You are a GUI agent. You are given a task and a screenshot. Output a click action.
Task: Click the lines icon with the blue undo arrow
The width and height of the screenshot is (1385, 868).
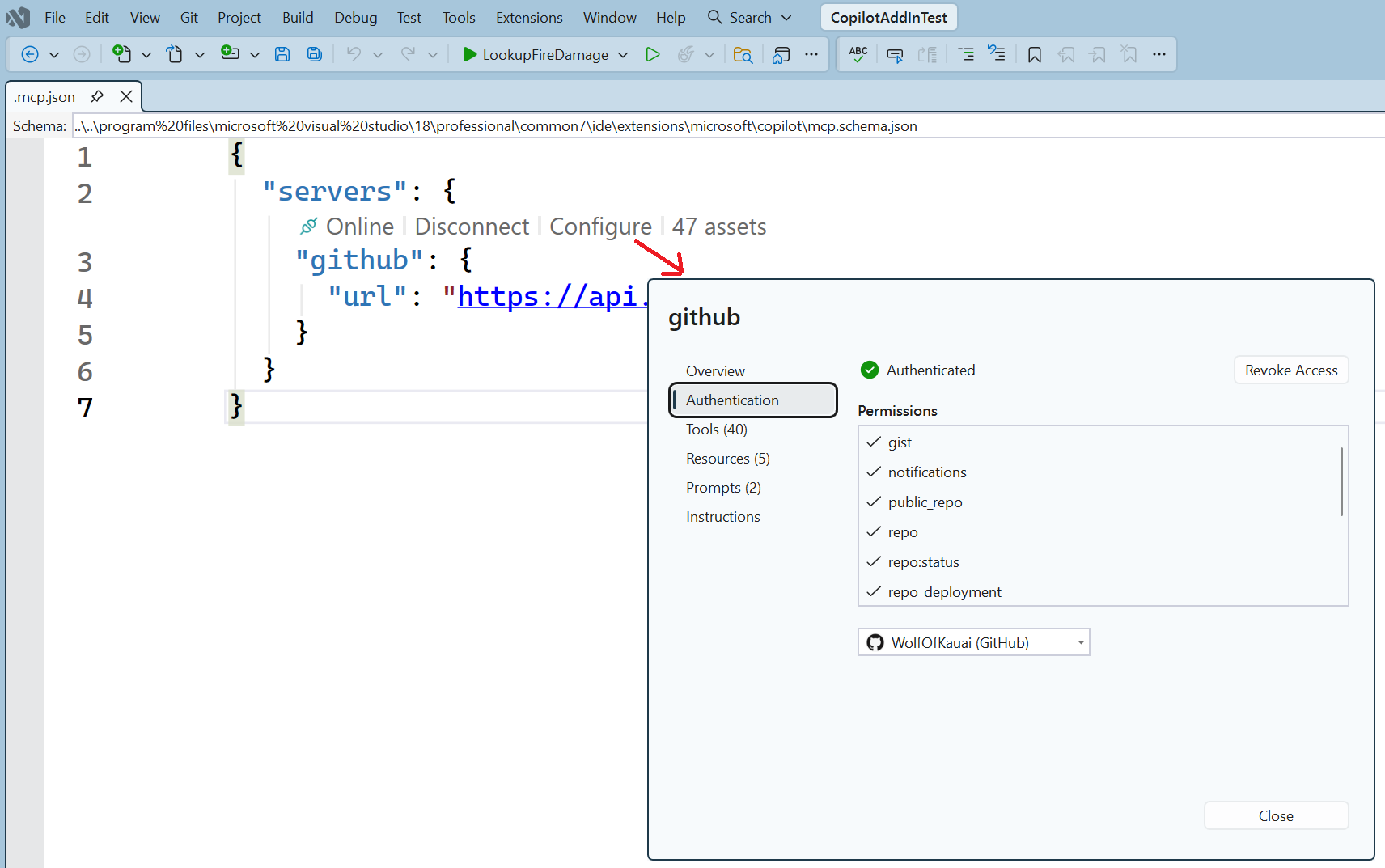pyautogui.click(x=997, y=54)
